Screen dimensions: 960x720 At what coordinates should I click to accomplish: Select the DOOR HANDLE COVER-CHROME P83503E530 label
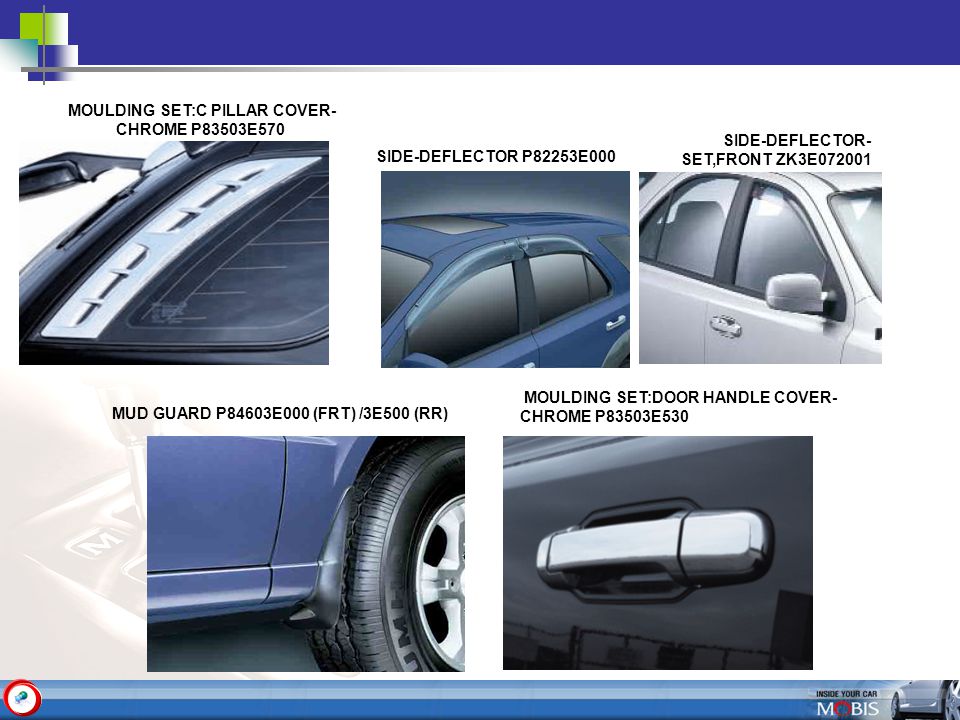[x=678, y=407]
